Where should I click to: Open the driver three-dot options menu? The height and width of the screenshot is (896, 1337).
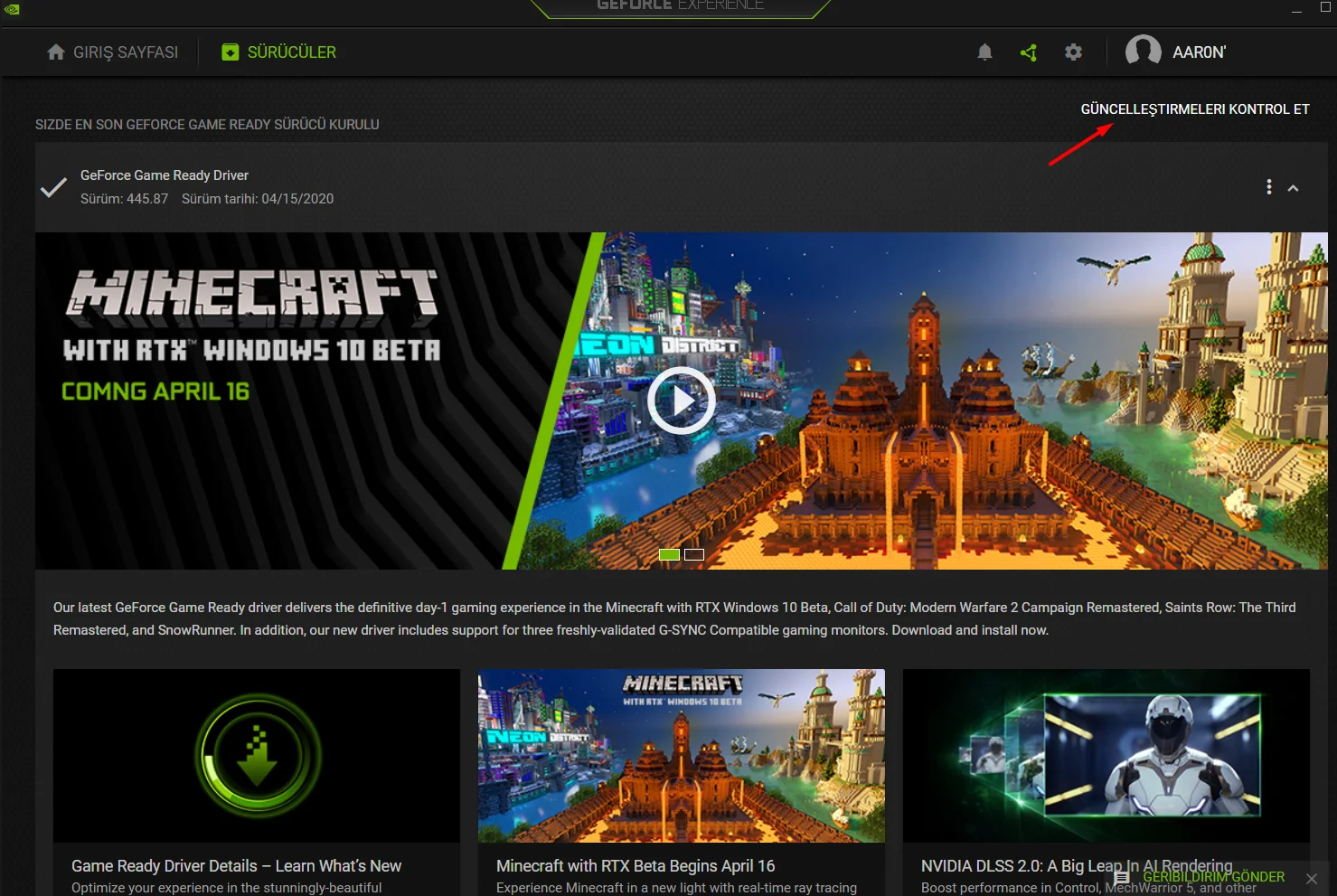(1269, 187)
